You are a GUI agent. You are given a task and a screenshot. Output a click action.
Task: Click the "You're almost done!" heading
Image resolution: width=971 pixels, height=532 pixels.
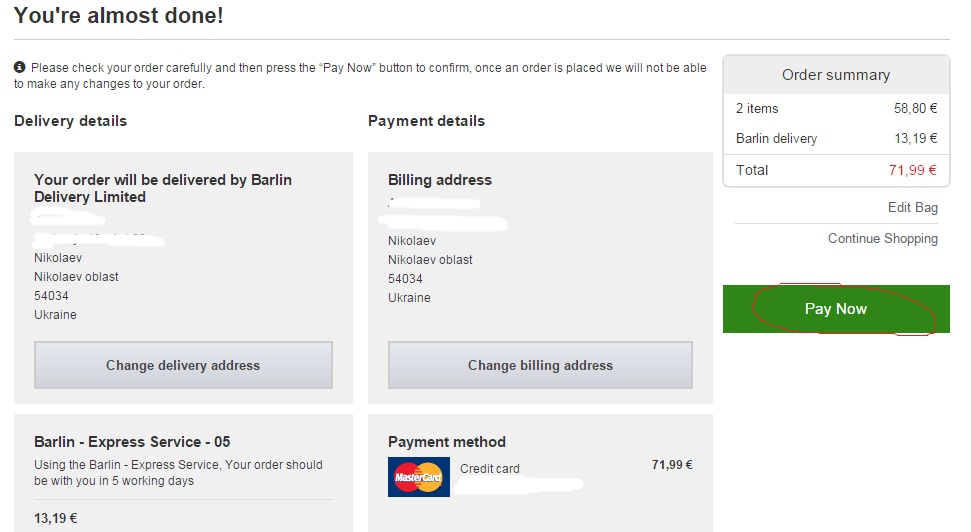click(x=119, y=16)
